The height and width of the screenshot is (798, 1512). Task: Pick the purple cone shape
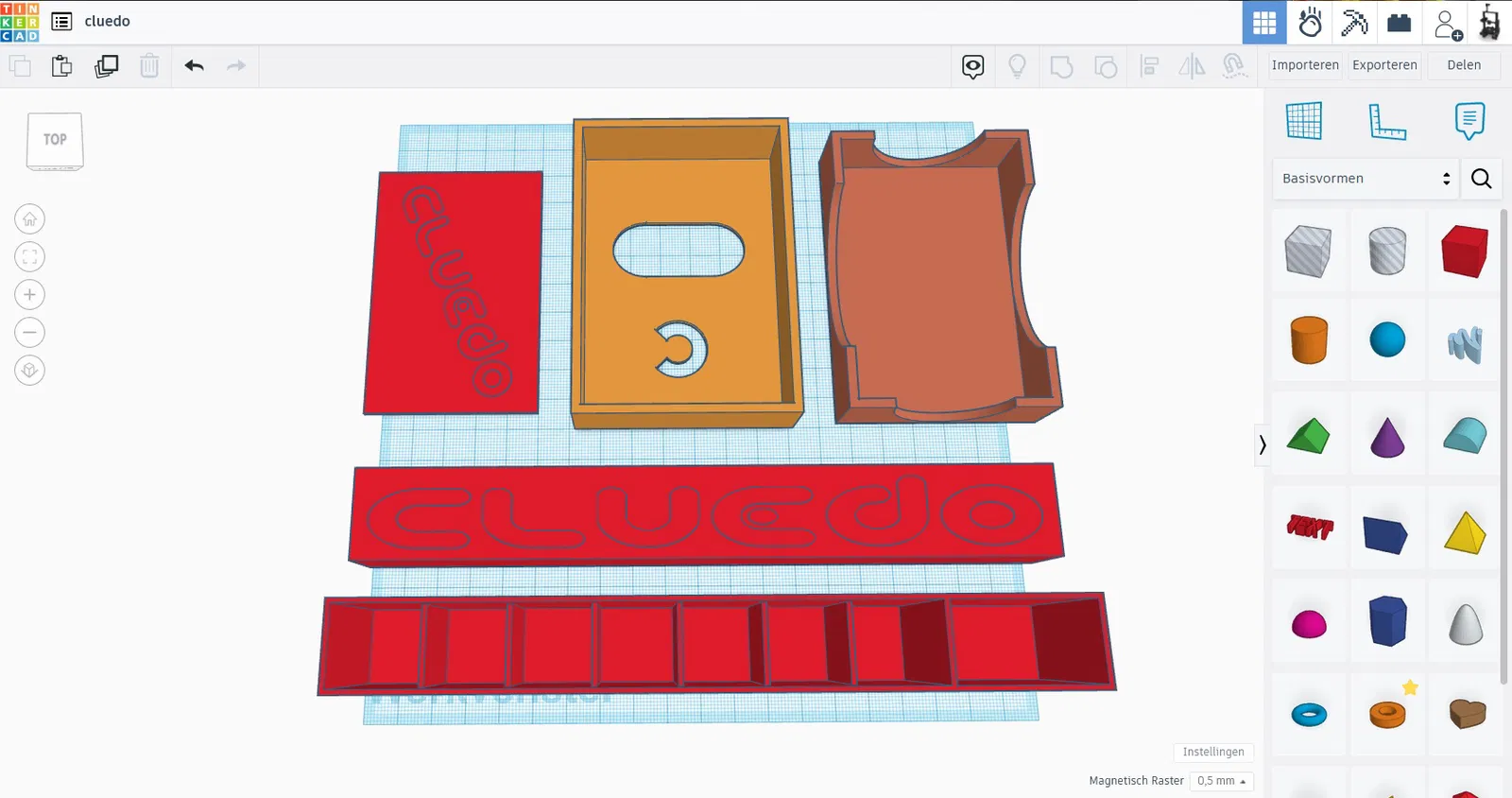coord(1387,437)
